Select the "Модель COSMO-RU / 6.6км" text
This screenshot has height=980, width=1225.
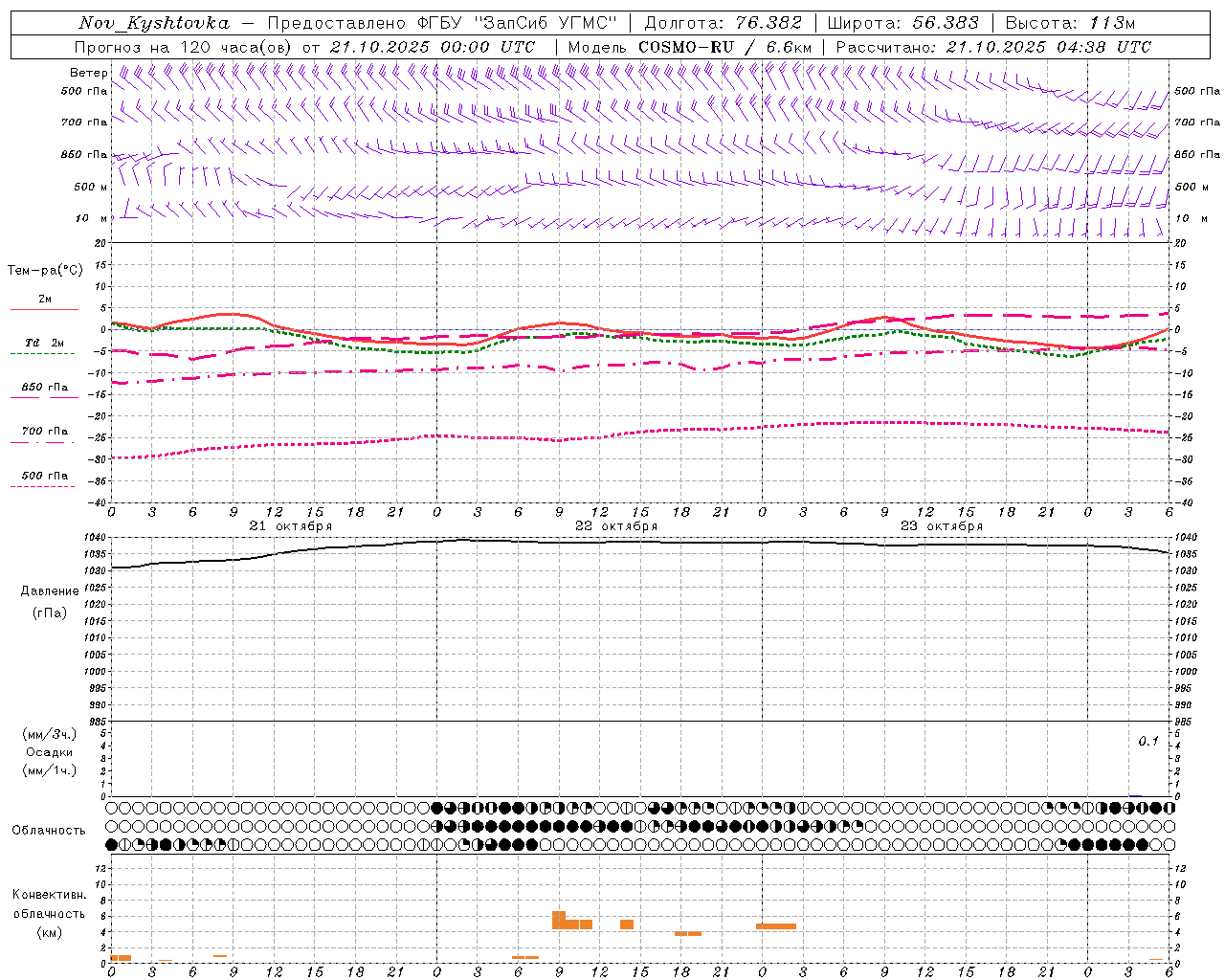pyautogui.click(x=690, y=47)
